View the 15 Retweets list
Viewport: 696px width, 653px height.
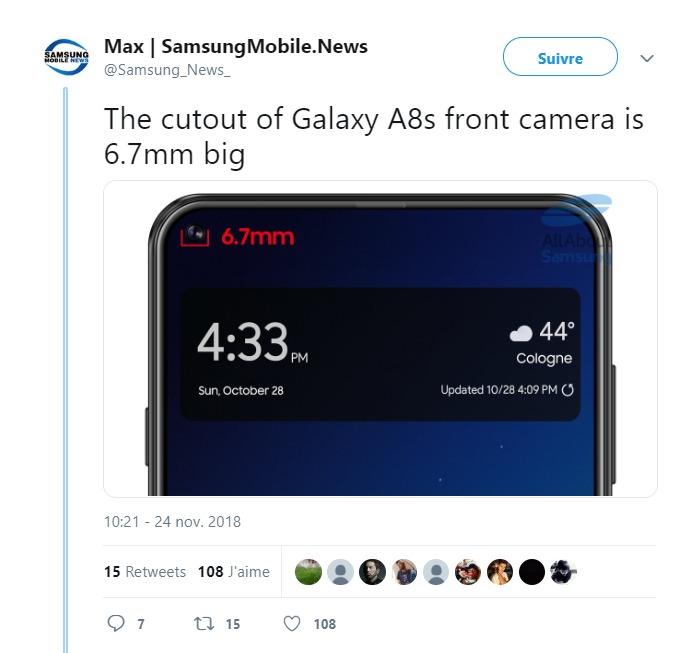point(145,572)
